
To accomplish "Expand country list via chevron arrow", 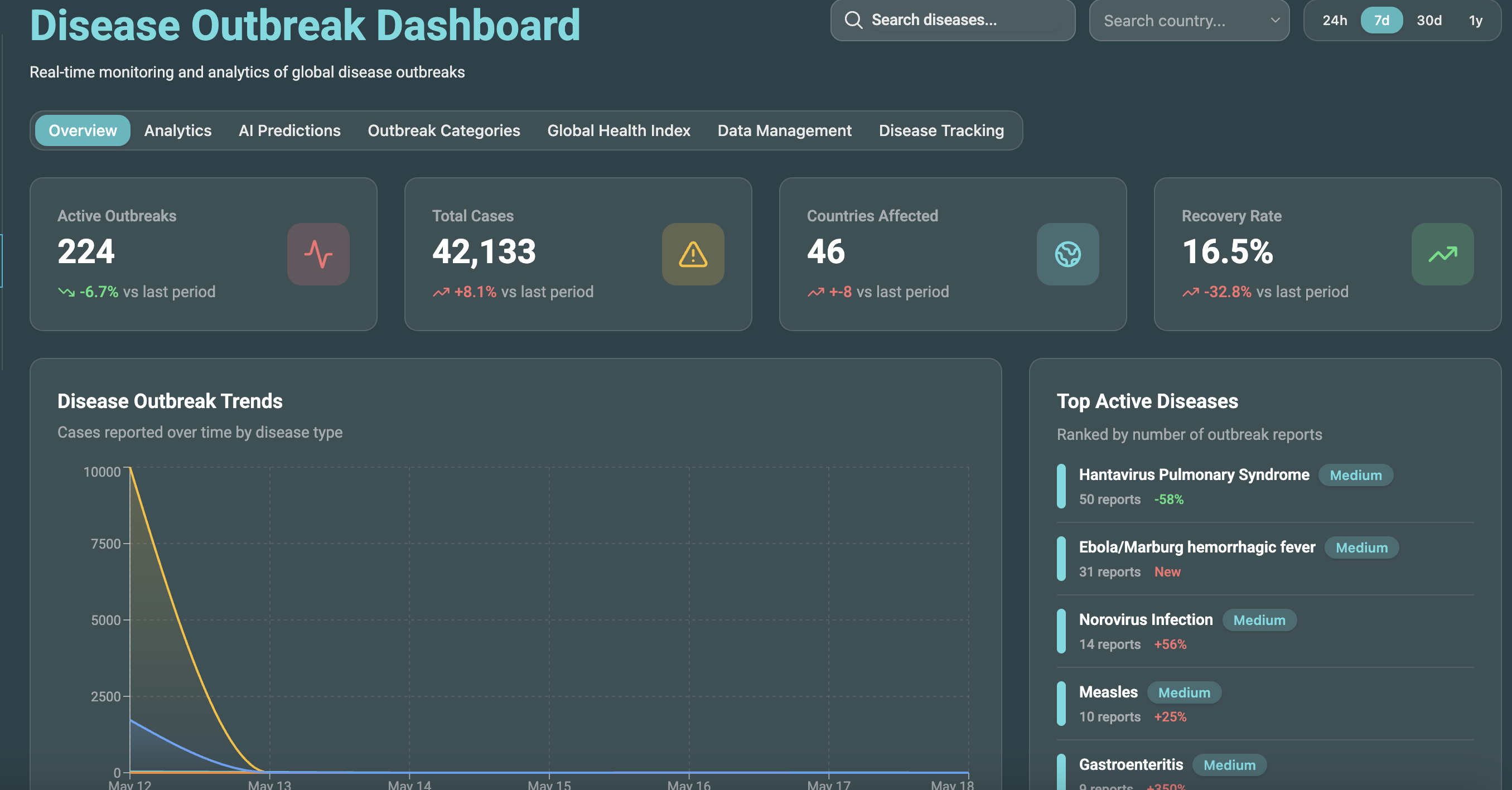I will click(1275, 20).
